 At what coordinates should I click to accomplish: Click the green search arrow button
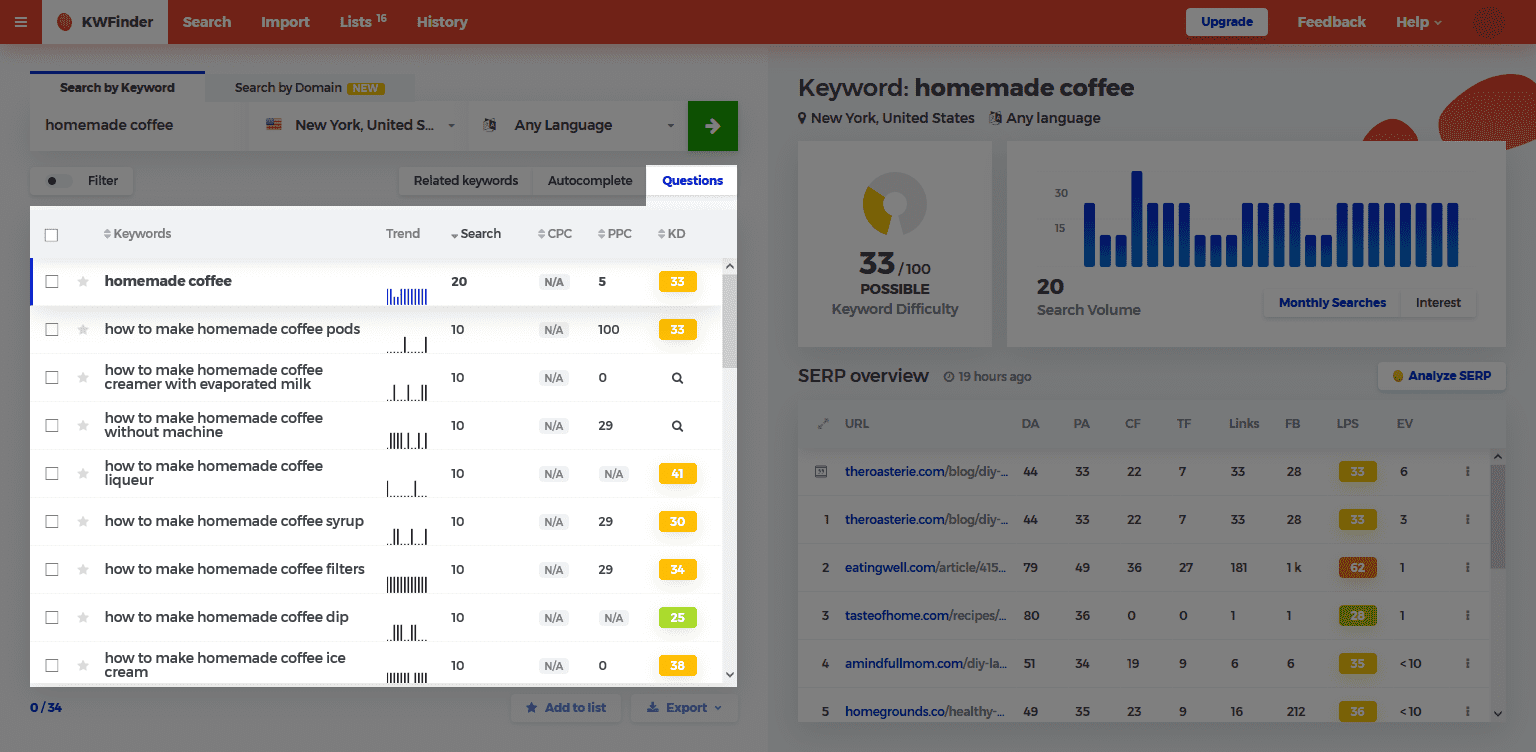pos(713,126)
